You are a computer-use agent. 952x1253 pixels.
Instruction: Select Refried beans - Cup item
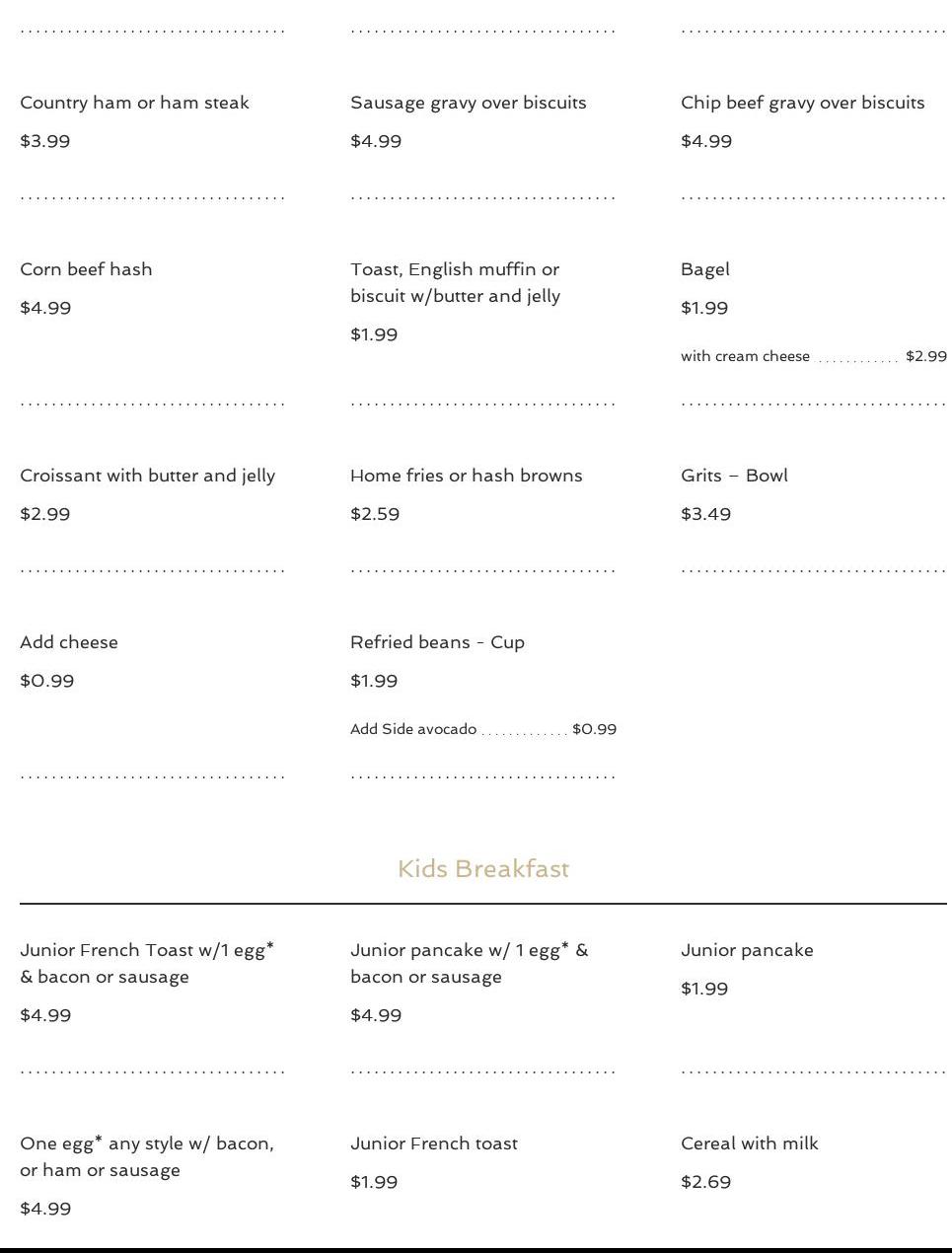click(437, 642)
